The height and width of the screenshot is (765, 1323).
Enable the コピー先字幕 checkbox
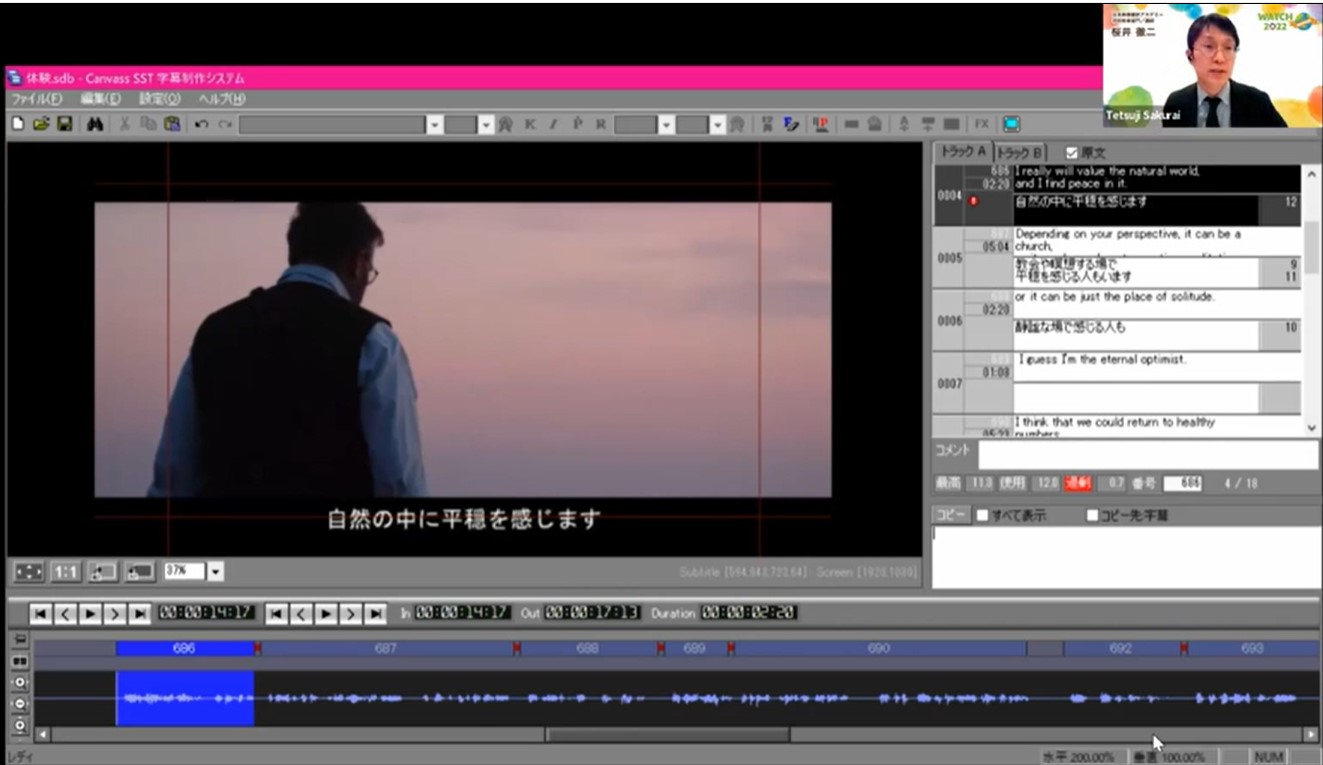[x=1092, y=516]
